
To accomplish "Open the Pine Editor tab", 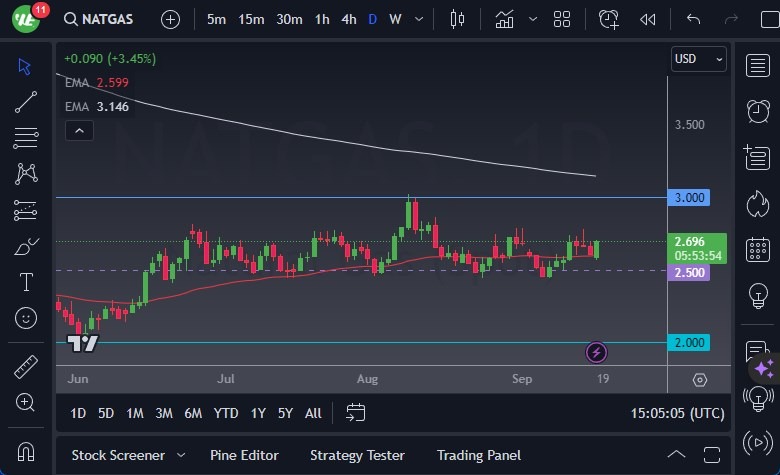I will coord(244,455).
